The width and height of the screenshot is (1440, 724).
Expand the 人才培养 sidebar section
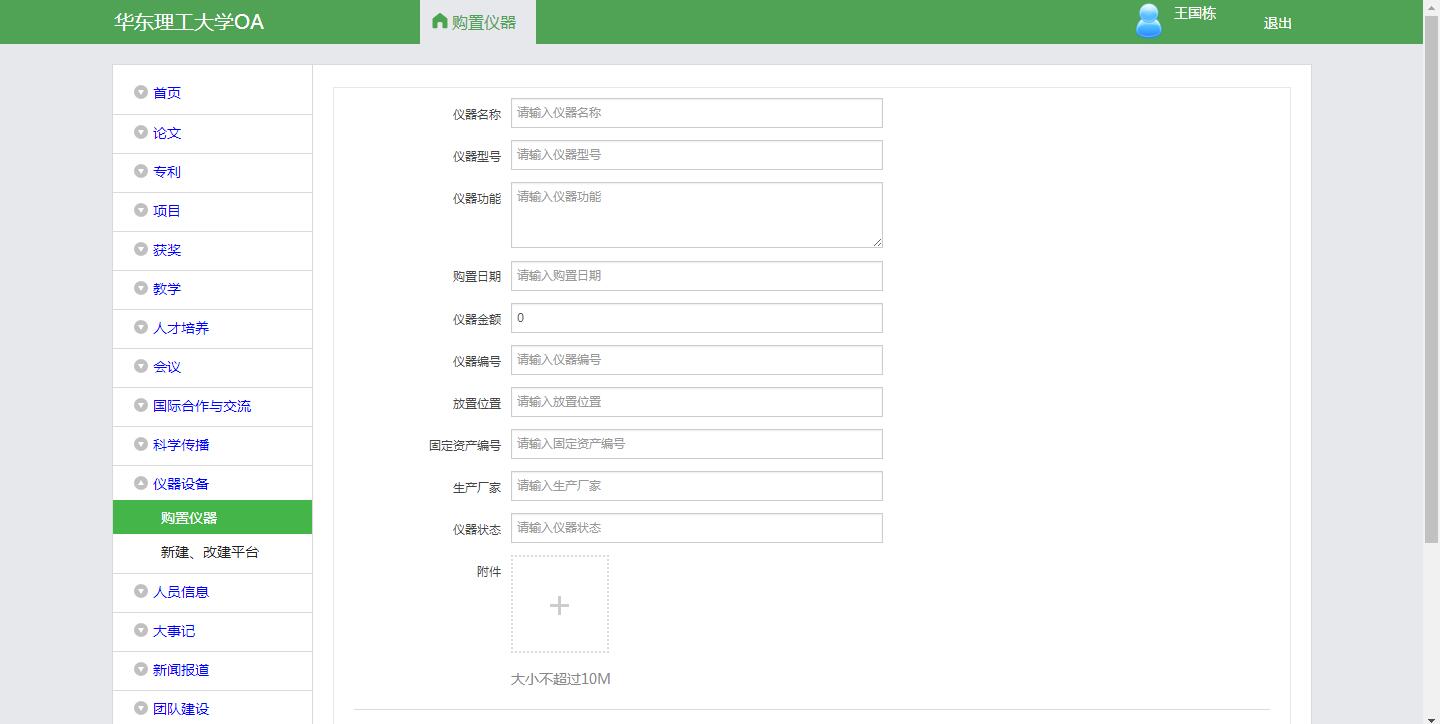tap(180, 328)
